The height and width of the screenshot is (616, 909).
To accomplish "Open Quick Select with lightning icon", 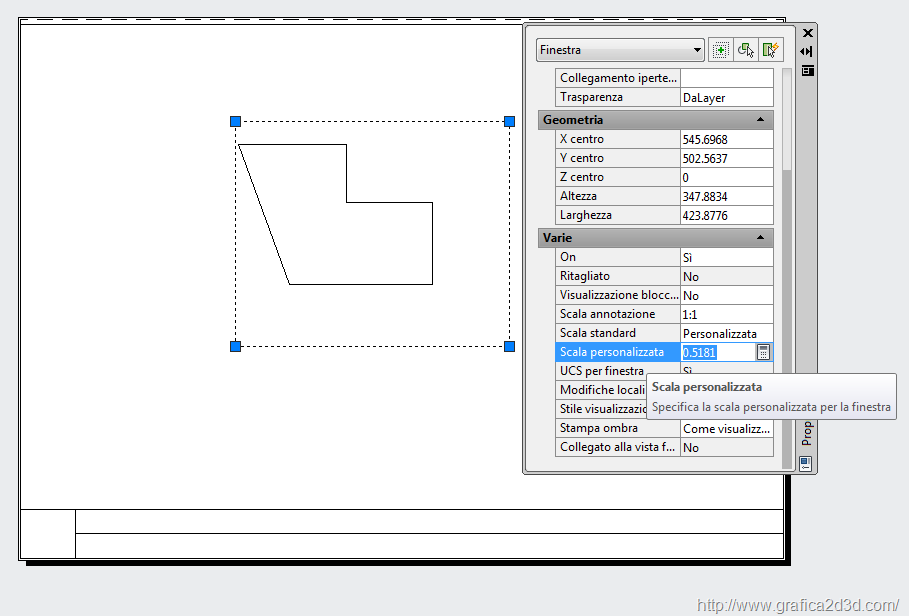I will click(770, 50).
